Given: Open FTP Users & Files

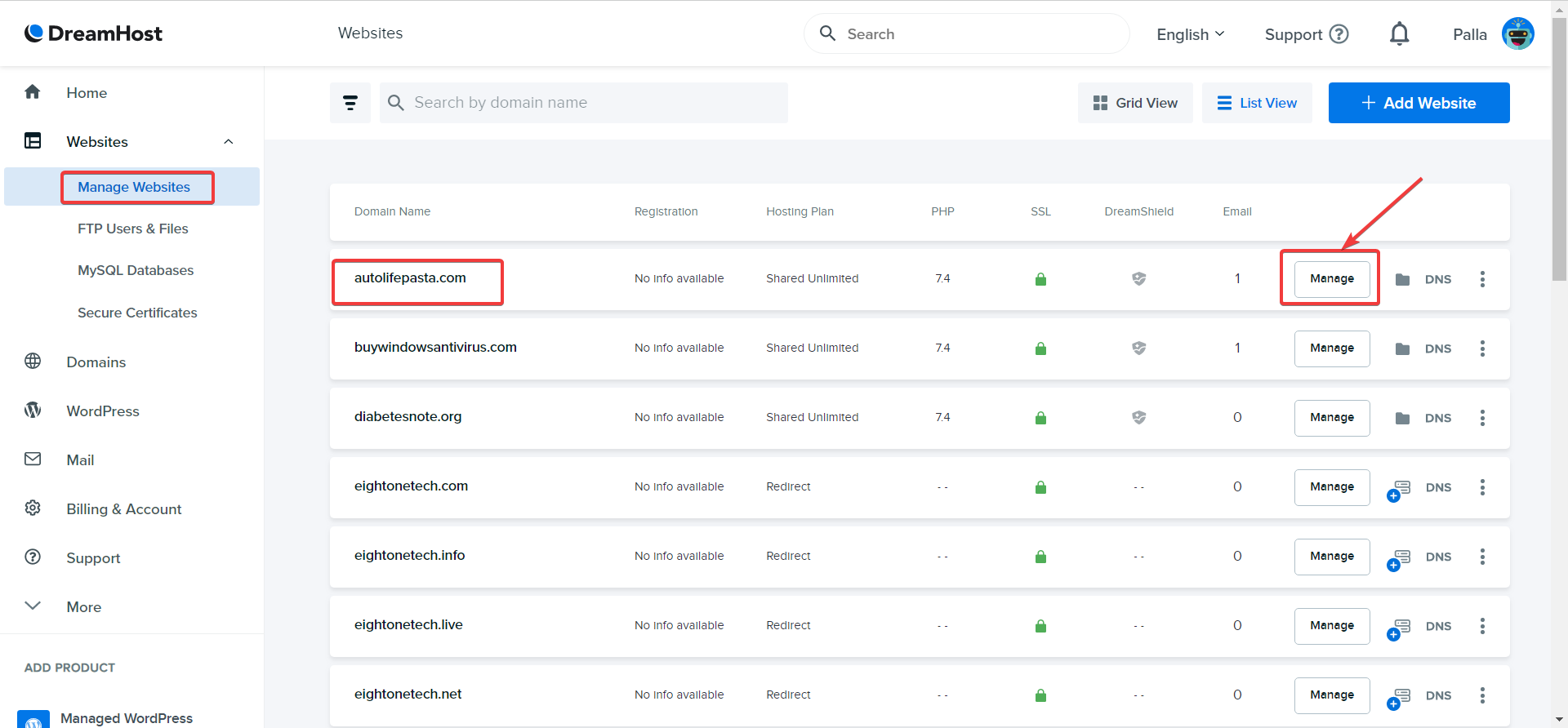Looking at the screenshot, I should pos(133,229).
